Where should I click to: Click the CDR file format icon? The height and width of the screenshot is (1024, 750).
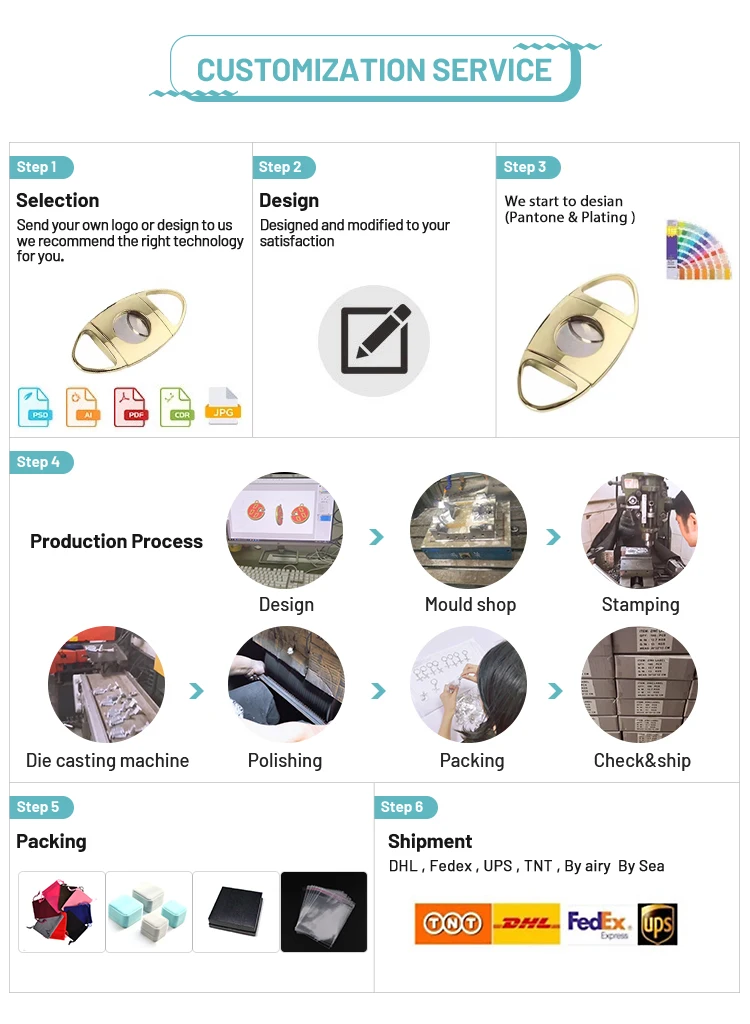coord(176,406)
